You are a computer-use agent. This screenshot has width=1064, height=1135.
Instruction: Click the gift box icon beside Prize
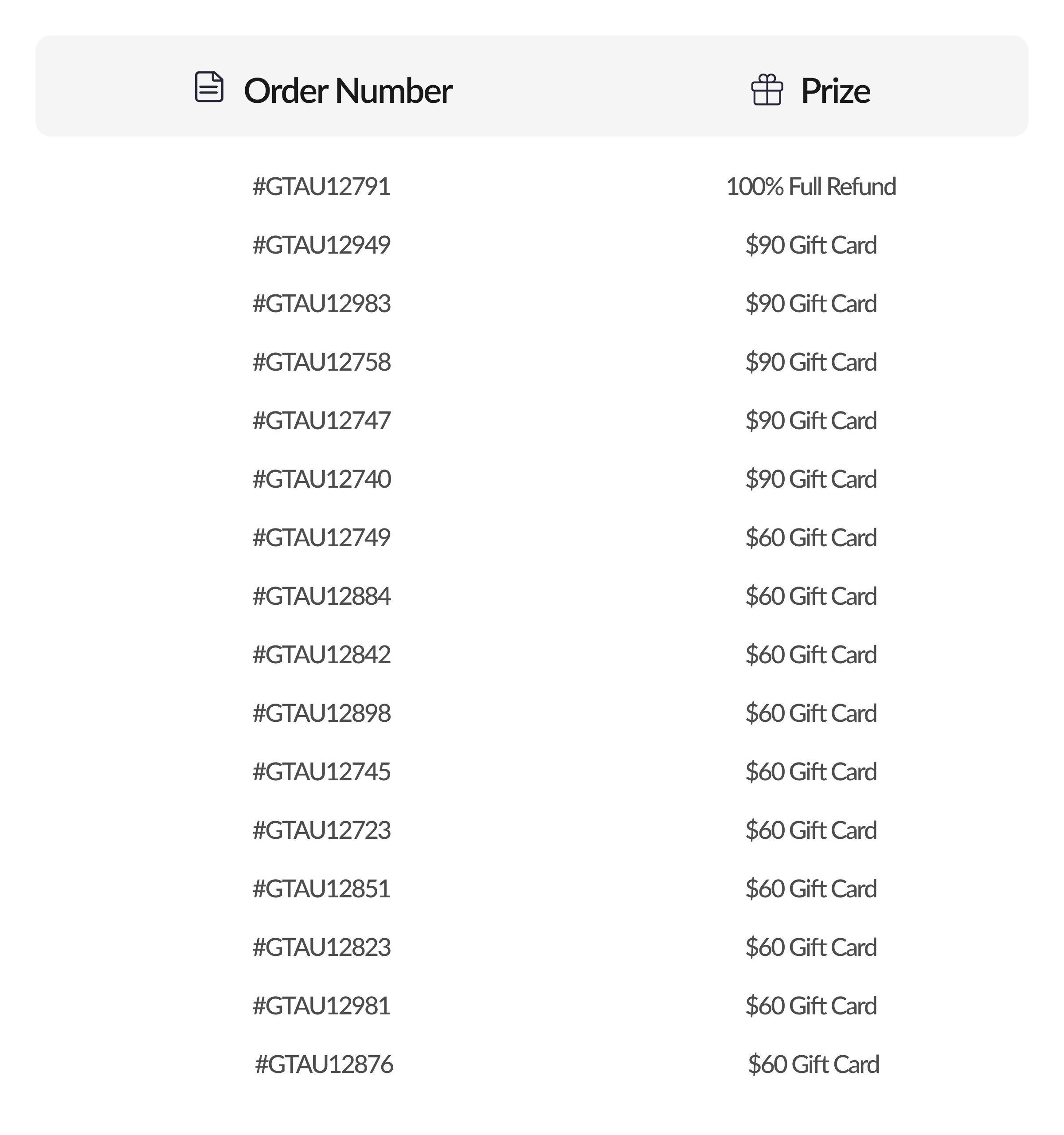tap(767, 90)
